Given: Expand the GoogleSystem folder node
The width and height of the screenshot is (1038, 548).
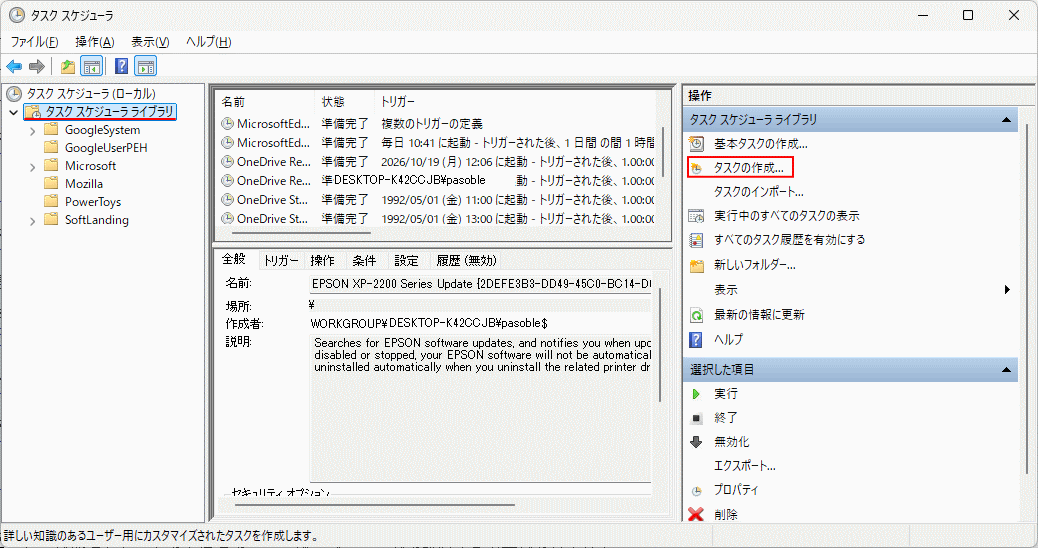Looking at the screenshot, I should tap(32, 131).
